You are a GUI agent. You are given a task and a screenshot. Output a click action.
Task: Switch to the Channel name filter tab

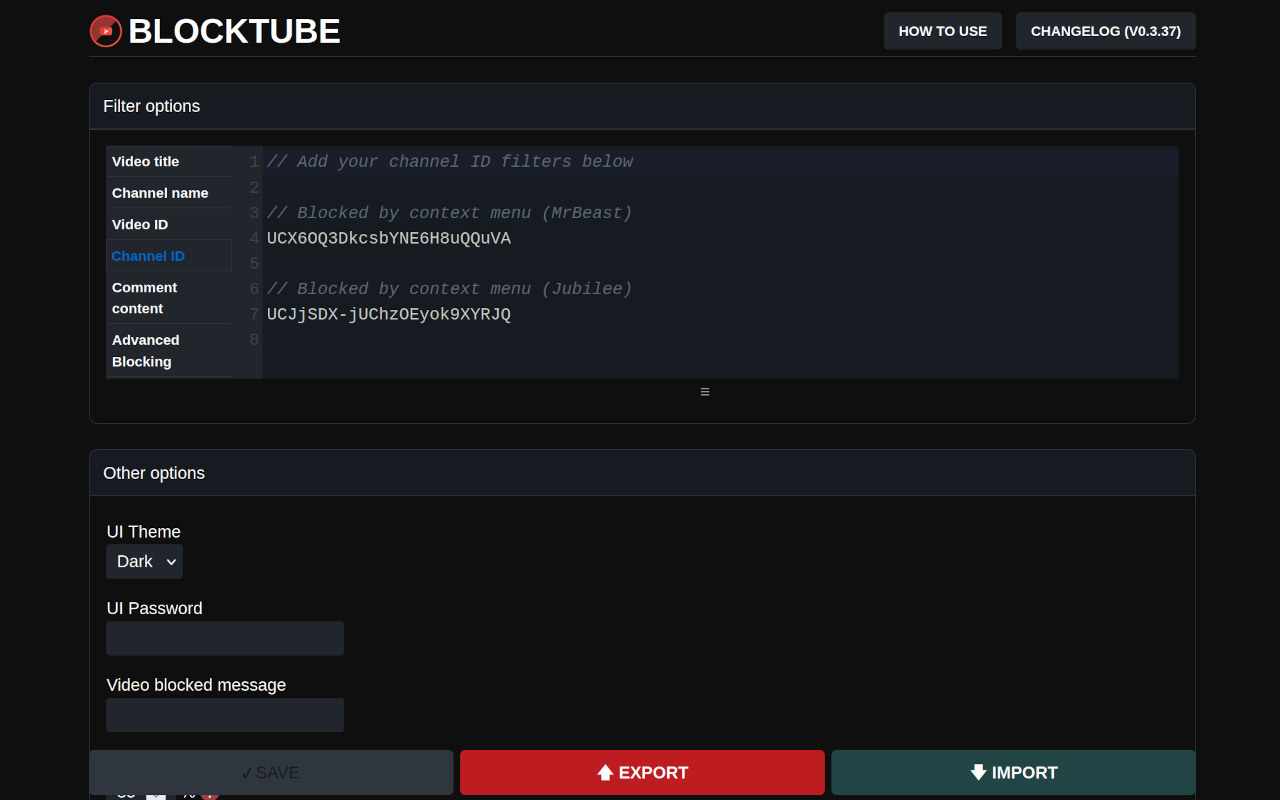click(169, 193)
